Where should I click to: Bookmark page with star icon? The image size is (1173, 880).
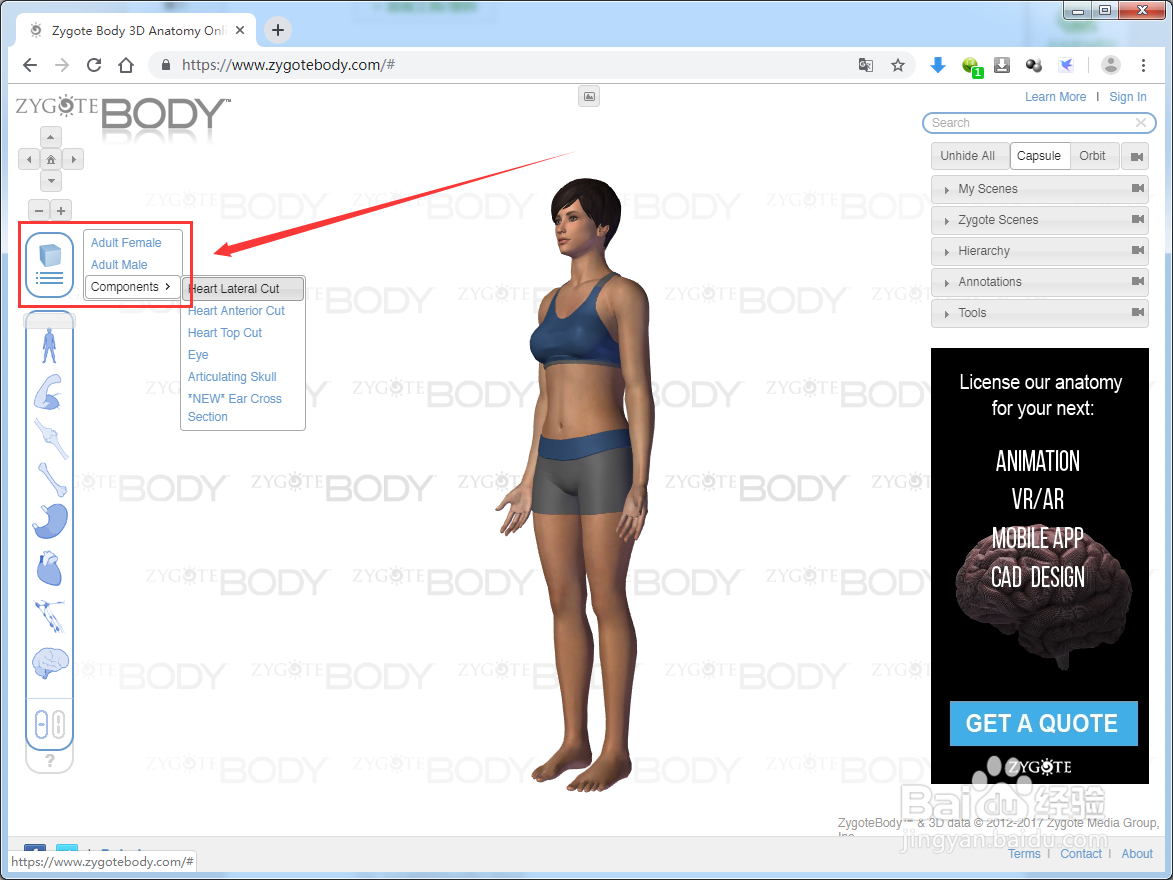pos(898,65)
